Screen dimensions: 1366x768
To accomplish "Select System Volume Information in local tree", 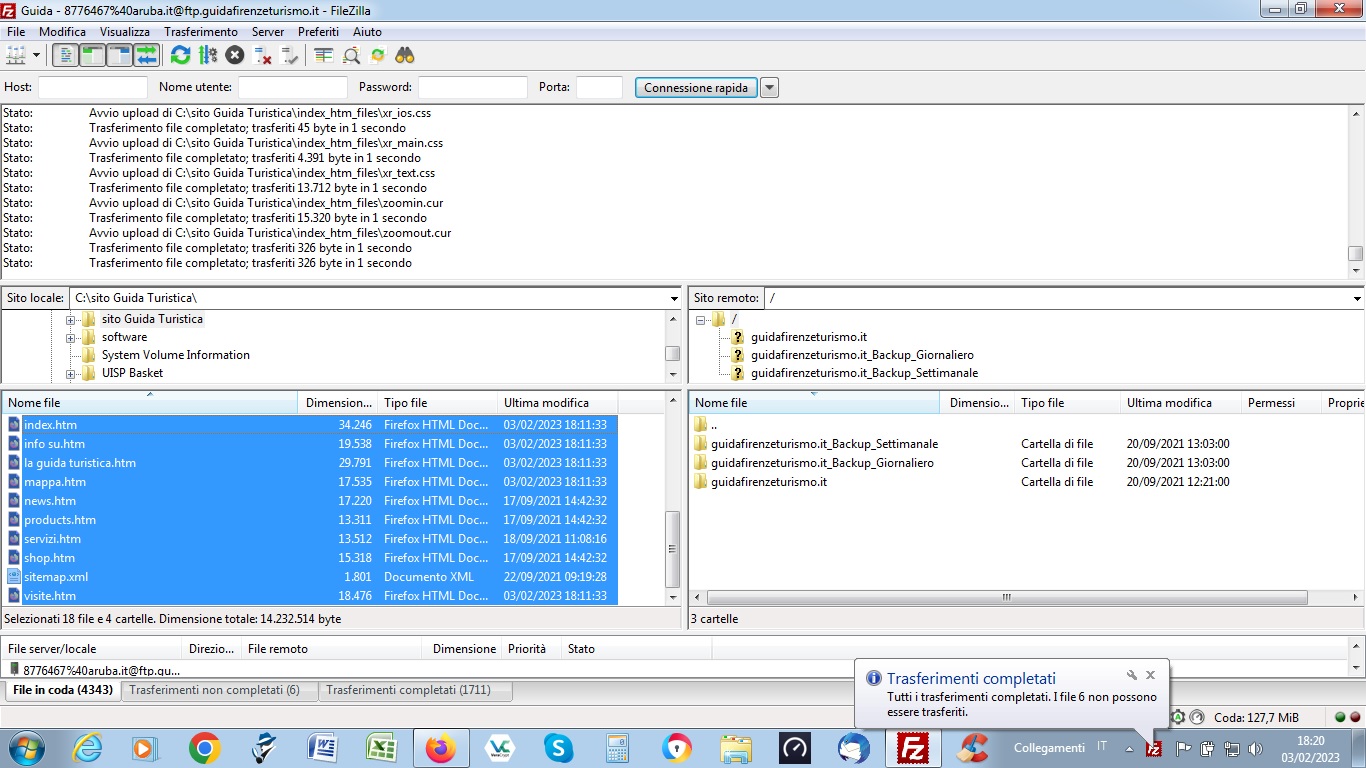I will click(x=176, y=355).
